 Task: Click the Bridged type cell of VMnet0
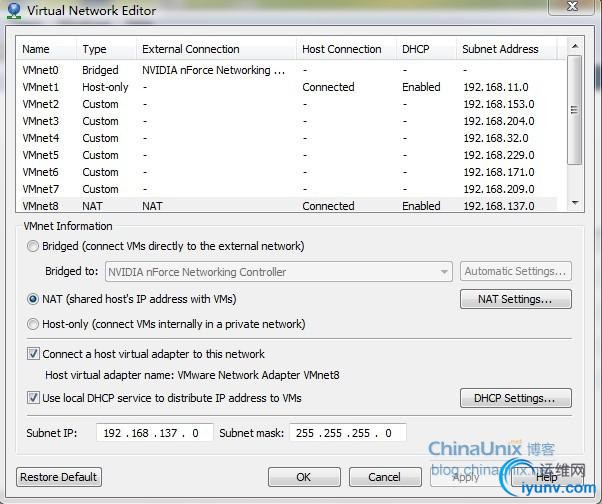click(x=100, y=70)
